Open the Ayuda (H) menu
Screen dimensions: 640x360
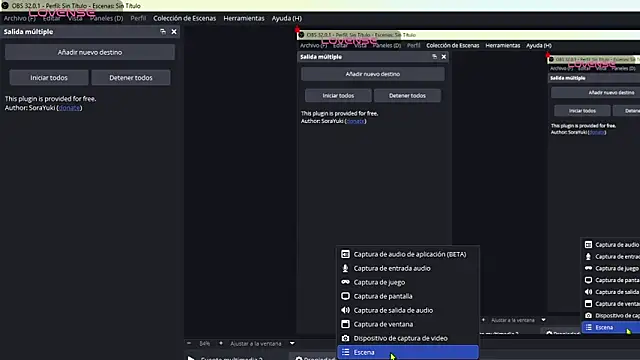(x=287, y=18)
